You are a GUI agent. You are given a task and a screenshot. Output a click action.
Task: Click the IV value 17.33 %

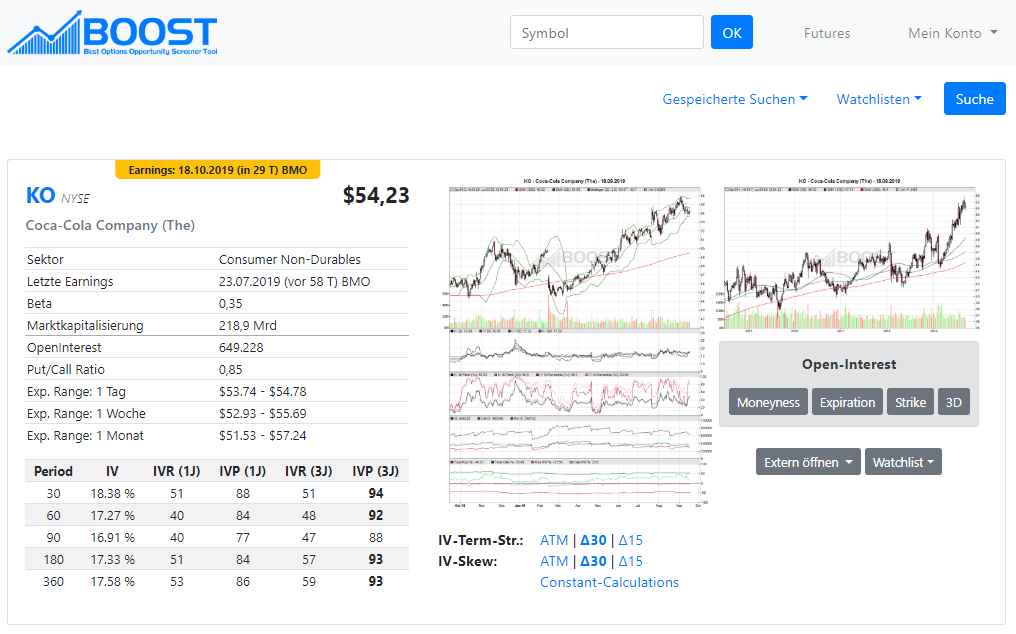tap(112, 559)
